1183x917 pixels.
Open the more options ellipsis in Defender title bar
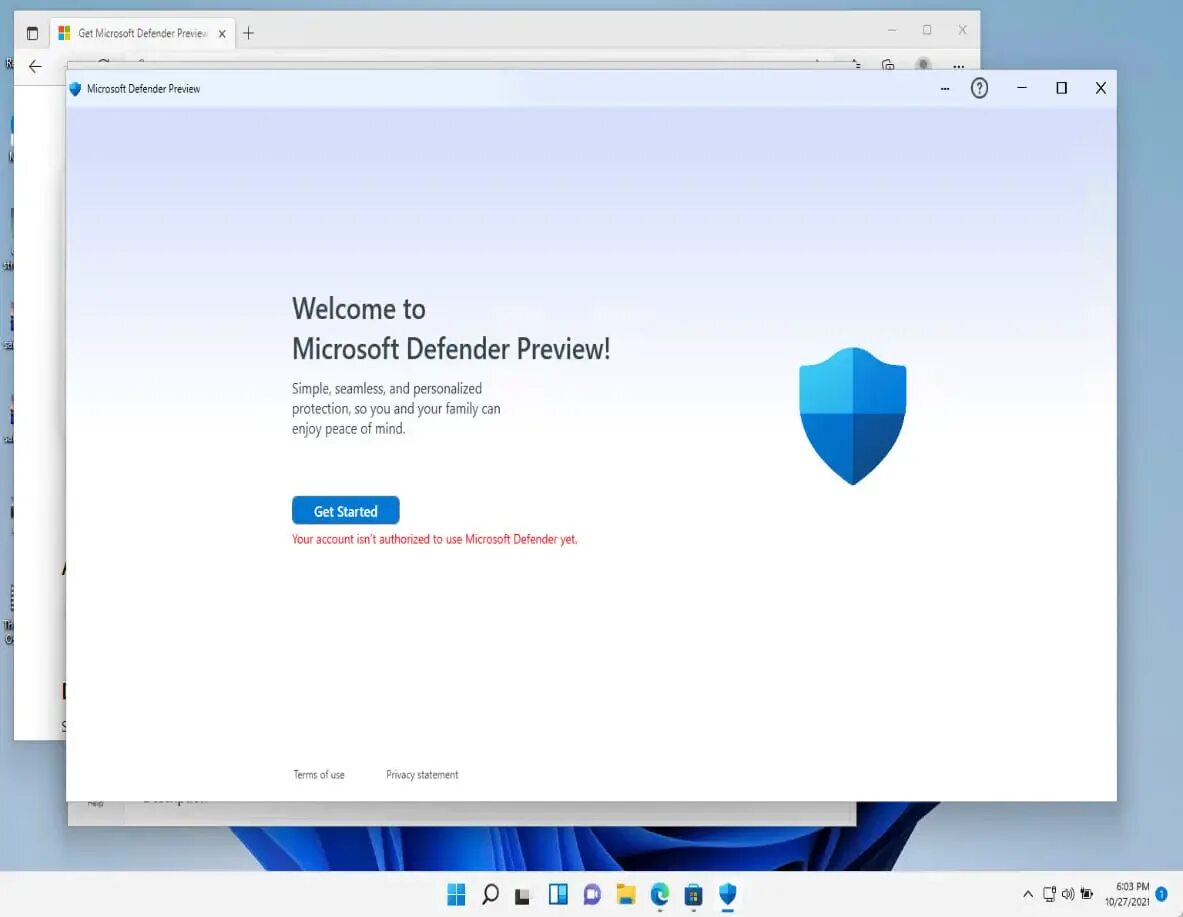[945, 89]
